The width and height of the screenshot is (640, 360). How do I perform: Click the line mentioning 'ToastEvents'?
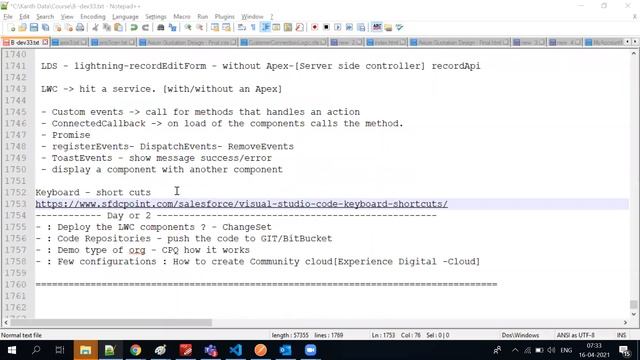156,158
